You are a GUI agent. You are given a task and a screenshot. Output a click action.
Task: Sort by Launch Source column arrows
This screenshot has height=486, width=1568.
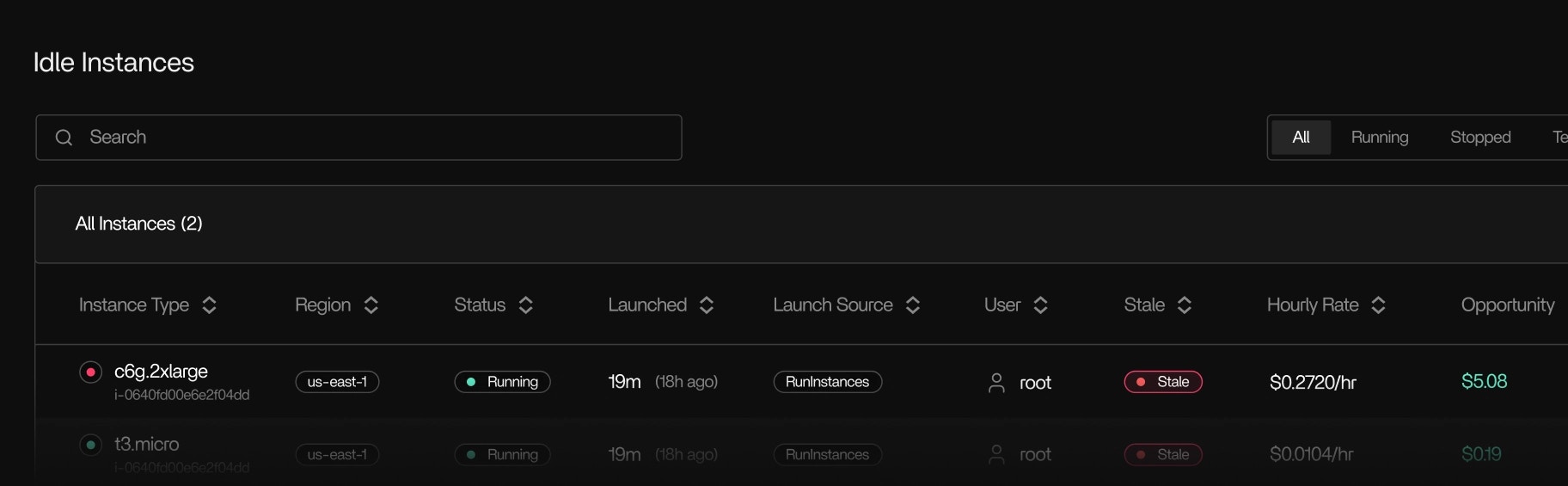[913, 305]
